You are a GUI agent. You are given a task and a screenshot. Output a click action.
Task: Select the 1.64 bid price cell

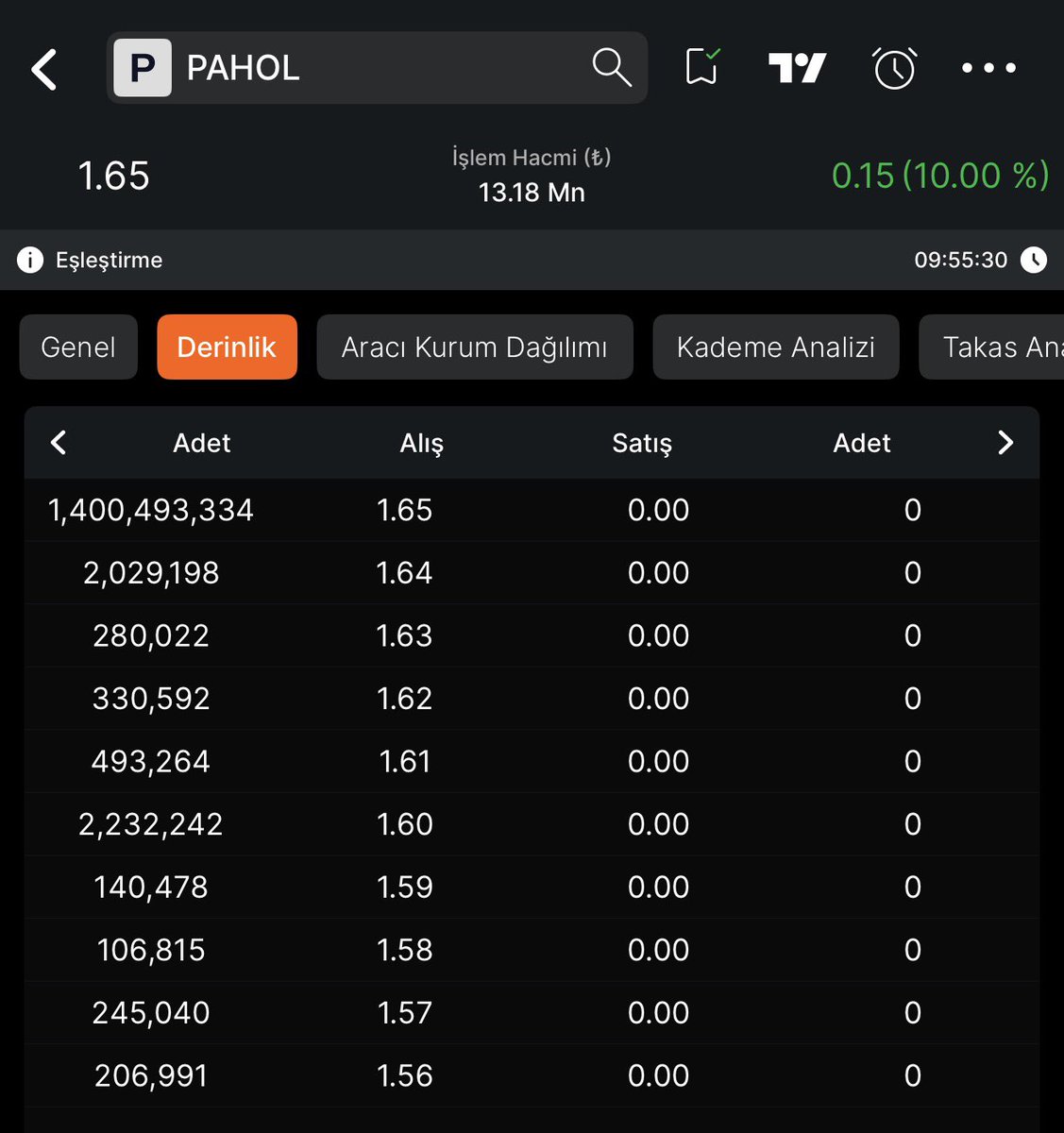404,573
